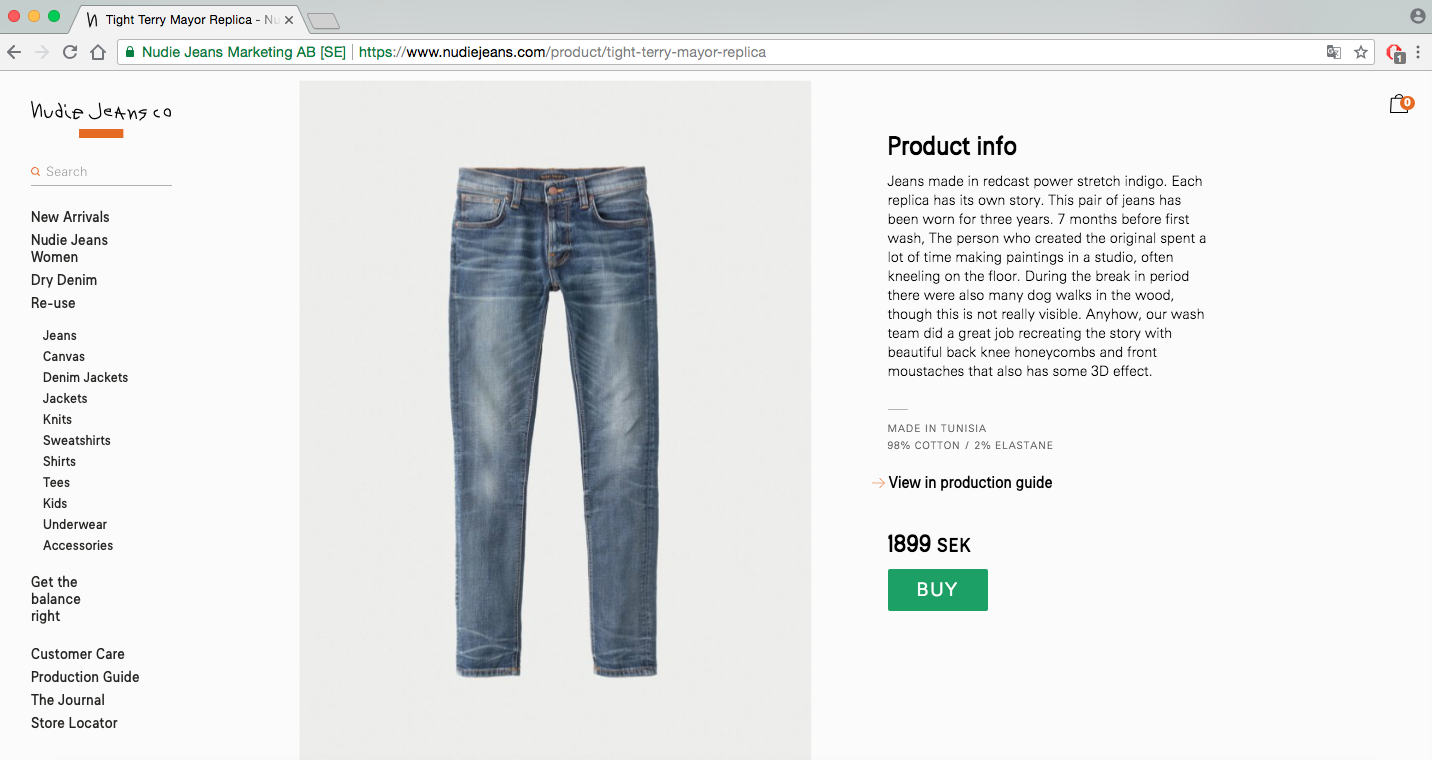Select New Arrivals in the sidebar
Viewport: 1432px width, 760px height.
click(70, 217)
